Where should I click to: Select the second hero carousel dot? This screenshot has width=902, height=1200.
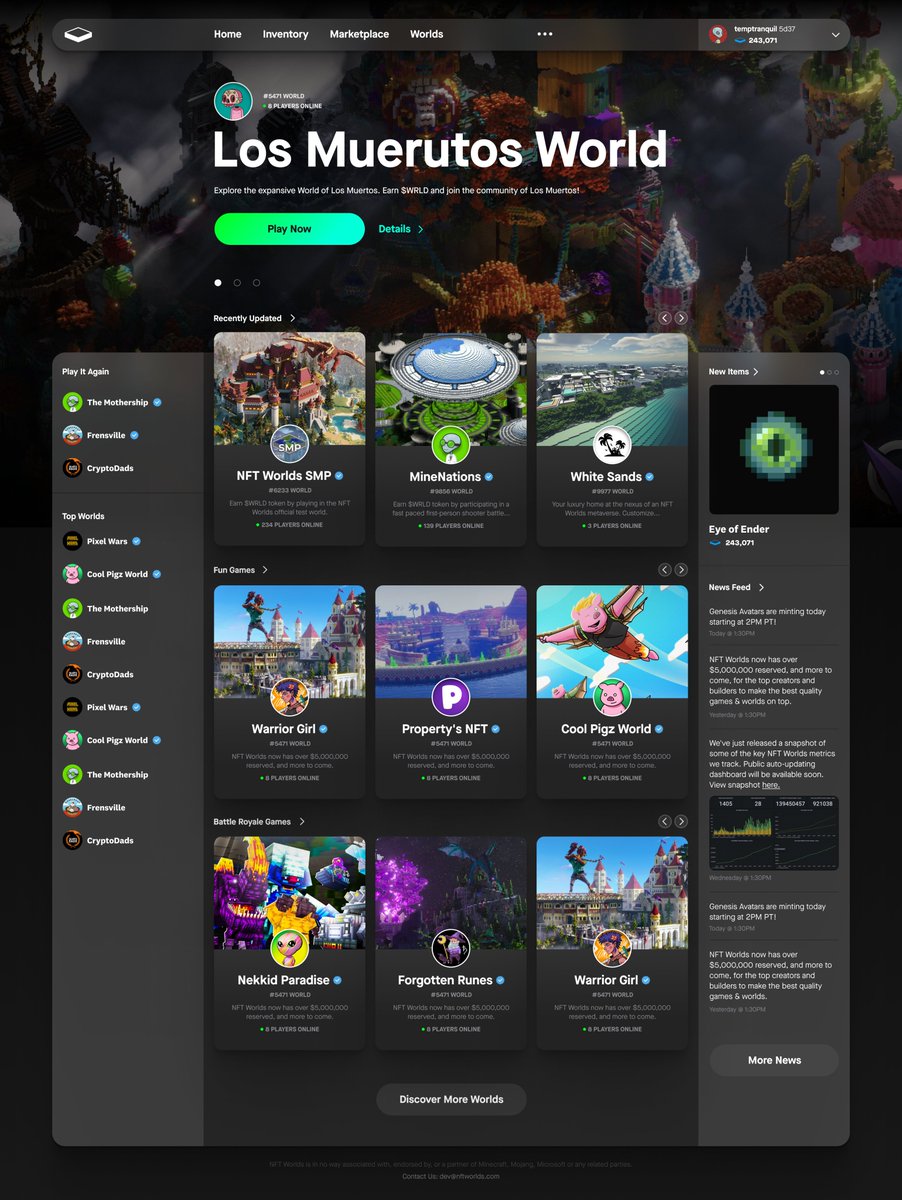tap(237, 283)
